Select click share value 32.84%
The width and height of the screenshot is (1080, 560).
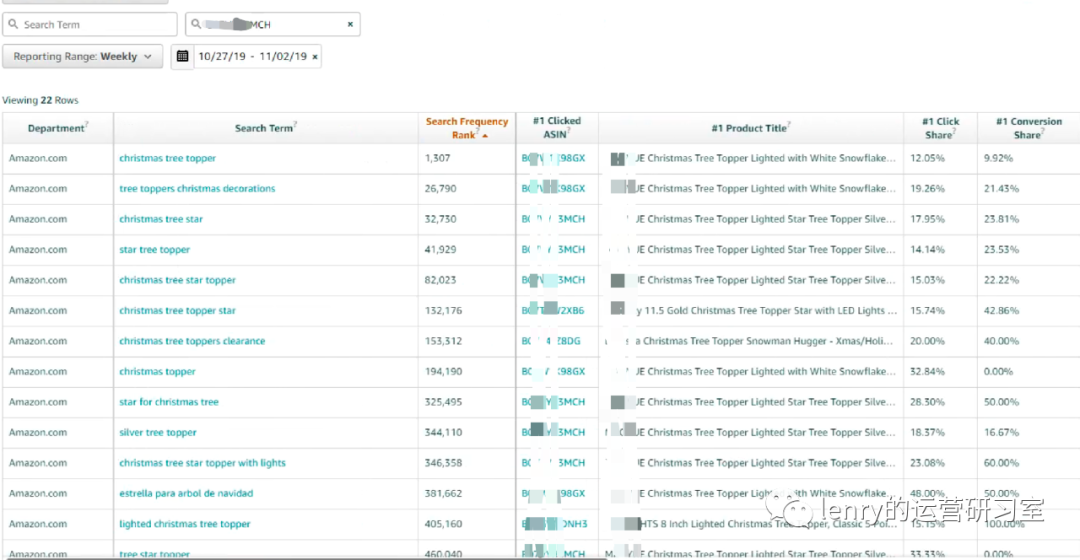(x=927, y=371)
